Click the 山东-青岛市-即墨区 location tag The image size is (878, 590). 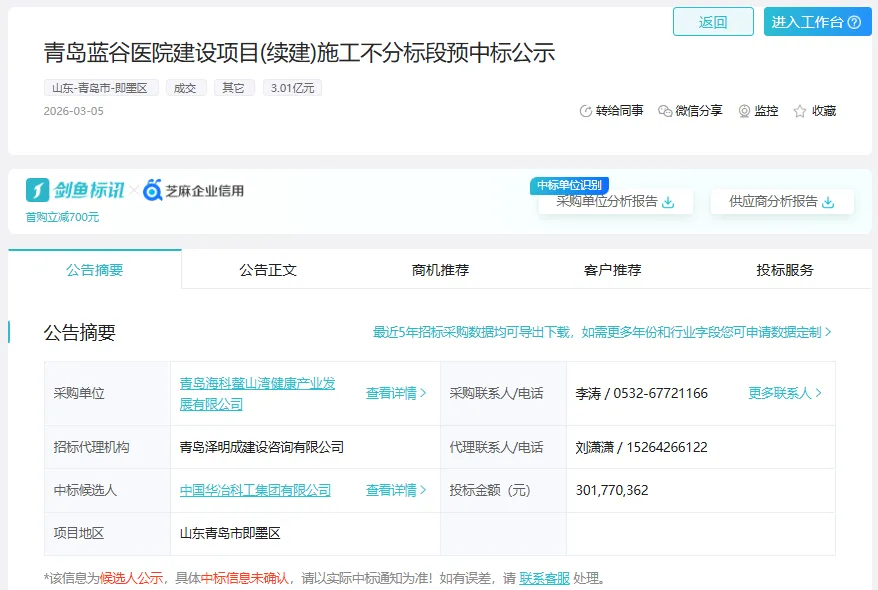(100, 88)
